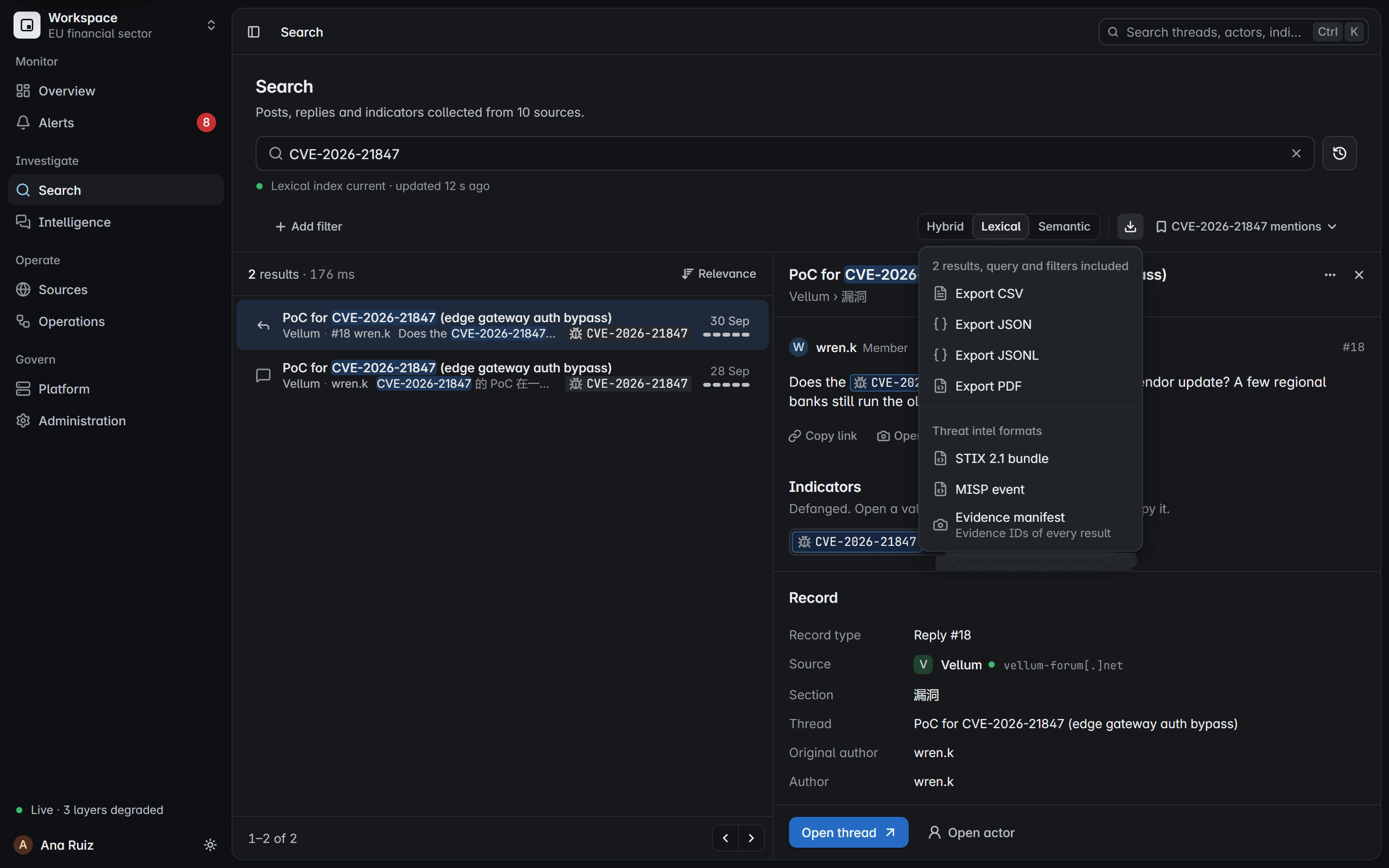
Task: Click the export download icon
Action: (x=1130, y=227)
